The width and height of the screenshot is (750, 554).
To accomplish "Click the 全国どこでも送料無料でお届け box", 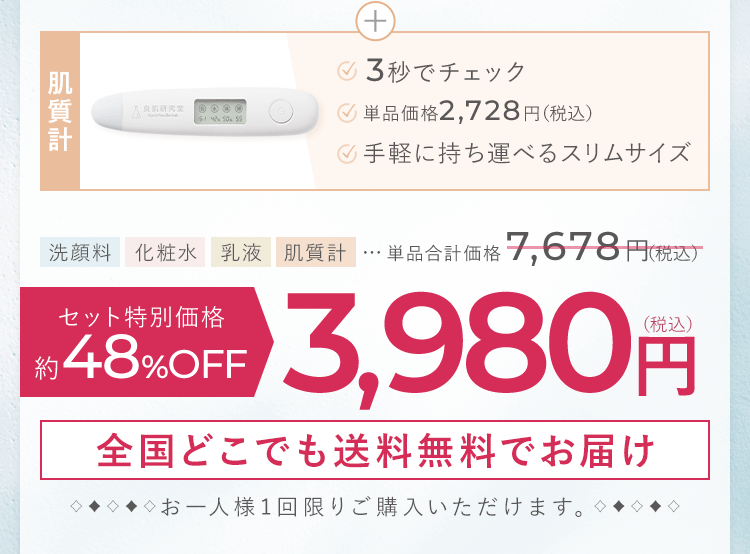I will click(x=375, y=450).
